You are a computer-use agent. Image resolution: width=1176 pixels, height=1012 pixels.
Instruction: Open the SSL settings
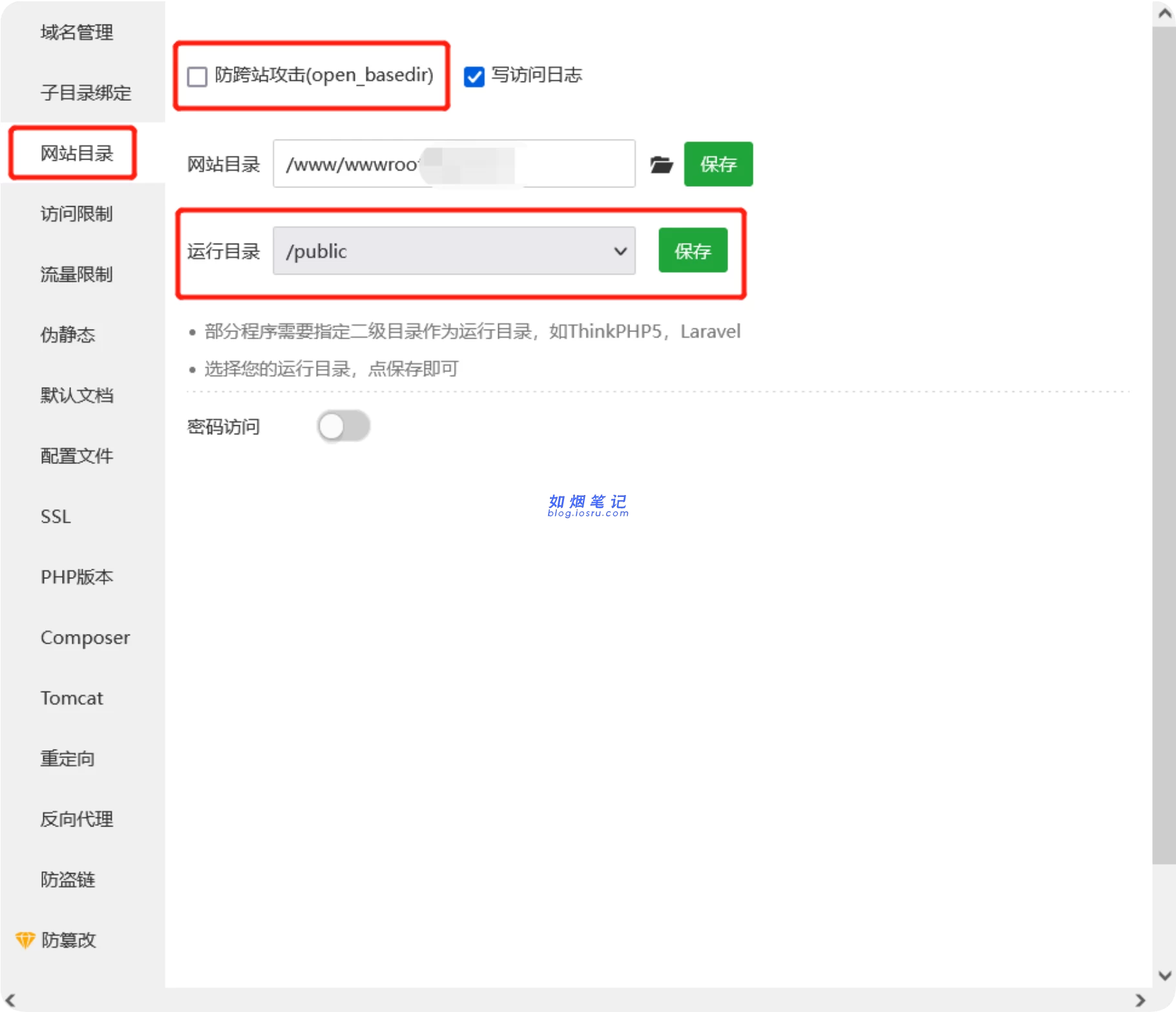(56, 517)
